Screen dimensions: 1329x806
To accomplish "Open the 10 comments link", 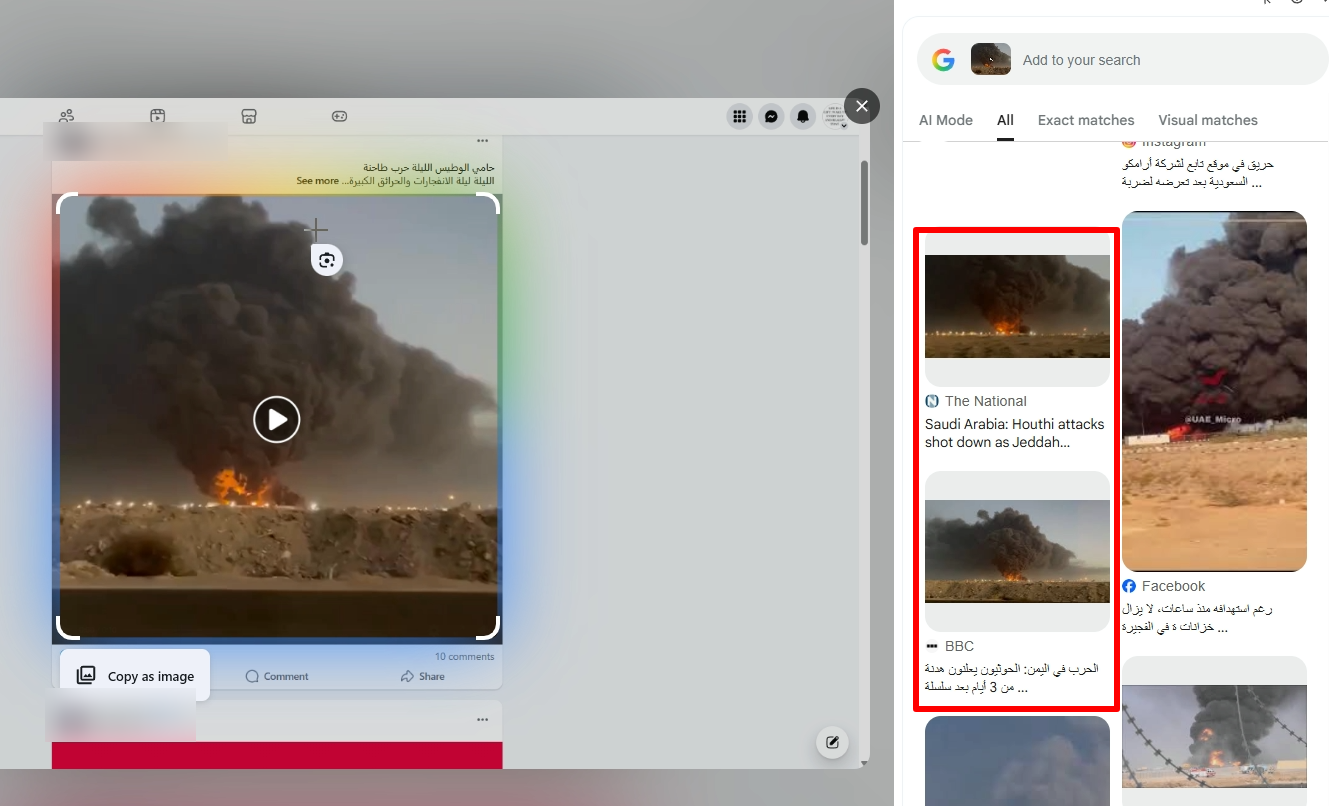I will tap(464, 657).
